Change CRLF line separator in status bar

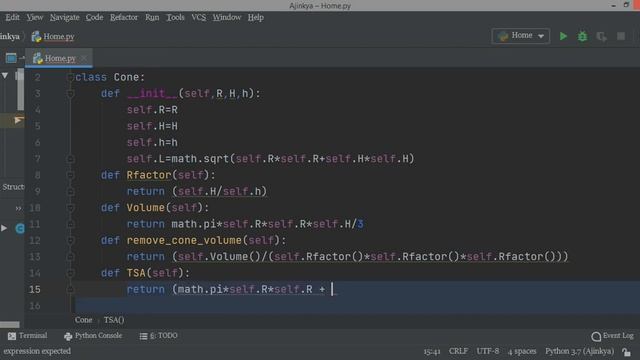tap(458, 351)
